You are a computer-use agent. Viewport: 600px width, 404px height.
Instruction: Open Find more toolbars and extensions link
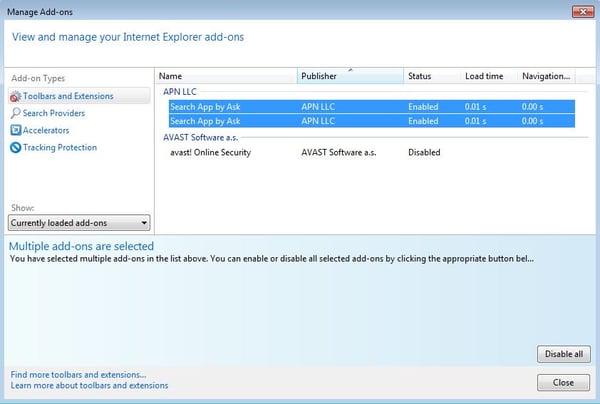click(78, 375)
